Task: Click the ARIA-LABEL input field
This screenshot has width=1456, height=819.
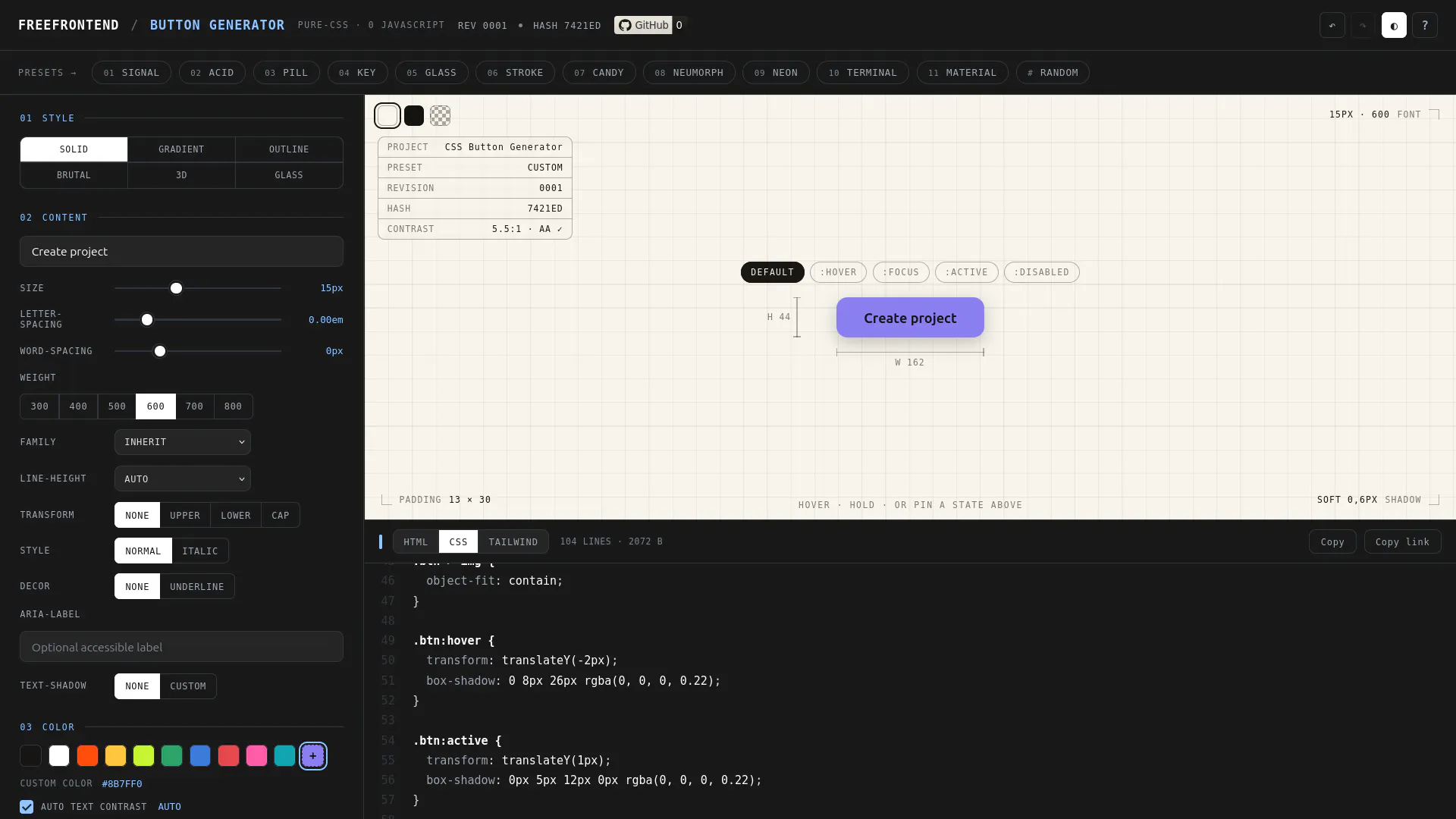Action: pyautogui.click(x=181, y=647)
